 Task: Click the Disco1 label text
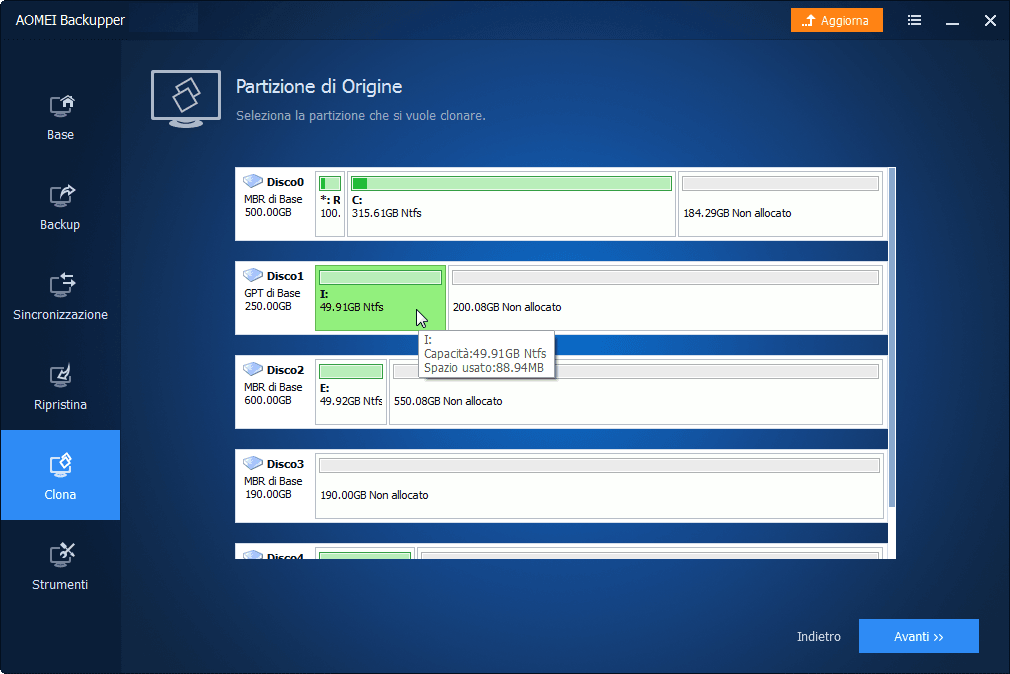(285, 276)
